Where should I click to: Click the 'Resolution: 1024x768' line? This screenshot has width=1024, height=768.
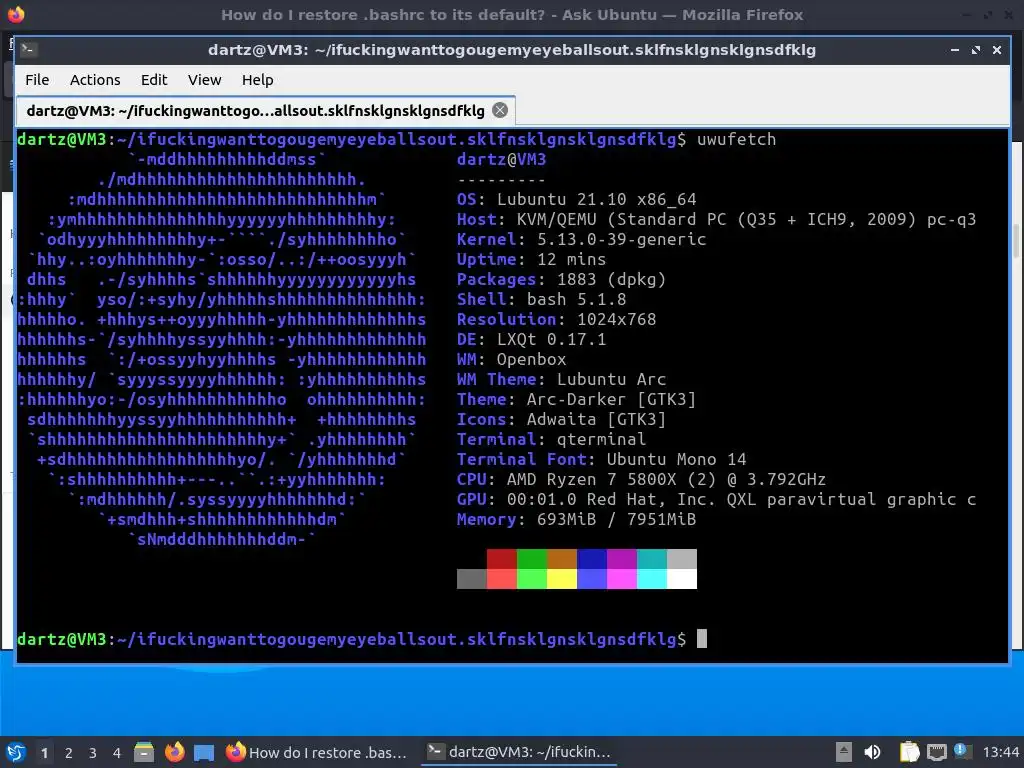click(x=556, y=319)
